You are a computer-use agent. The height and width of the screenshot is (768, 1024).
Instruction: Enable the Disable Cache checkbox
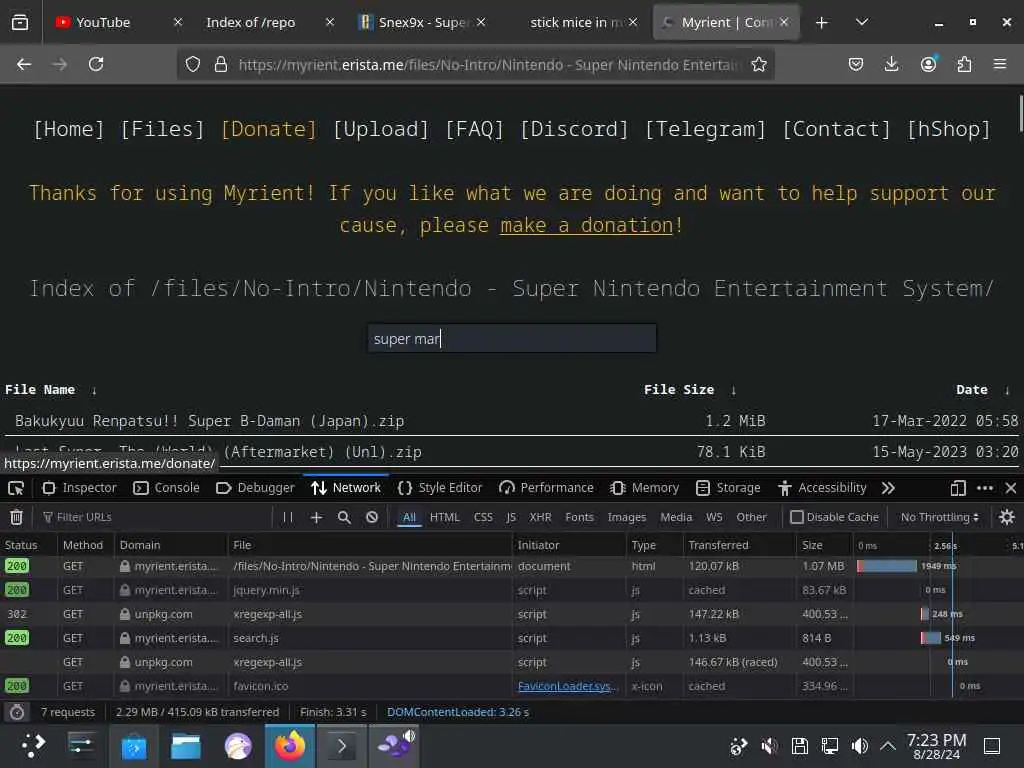click(x=797, y=517)
